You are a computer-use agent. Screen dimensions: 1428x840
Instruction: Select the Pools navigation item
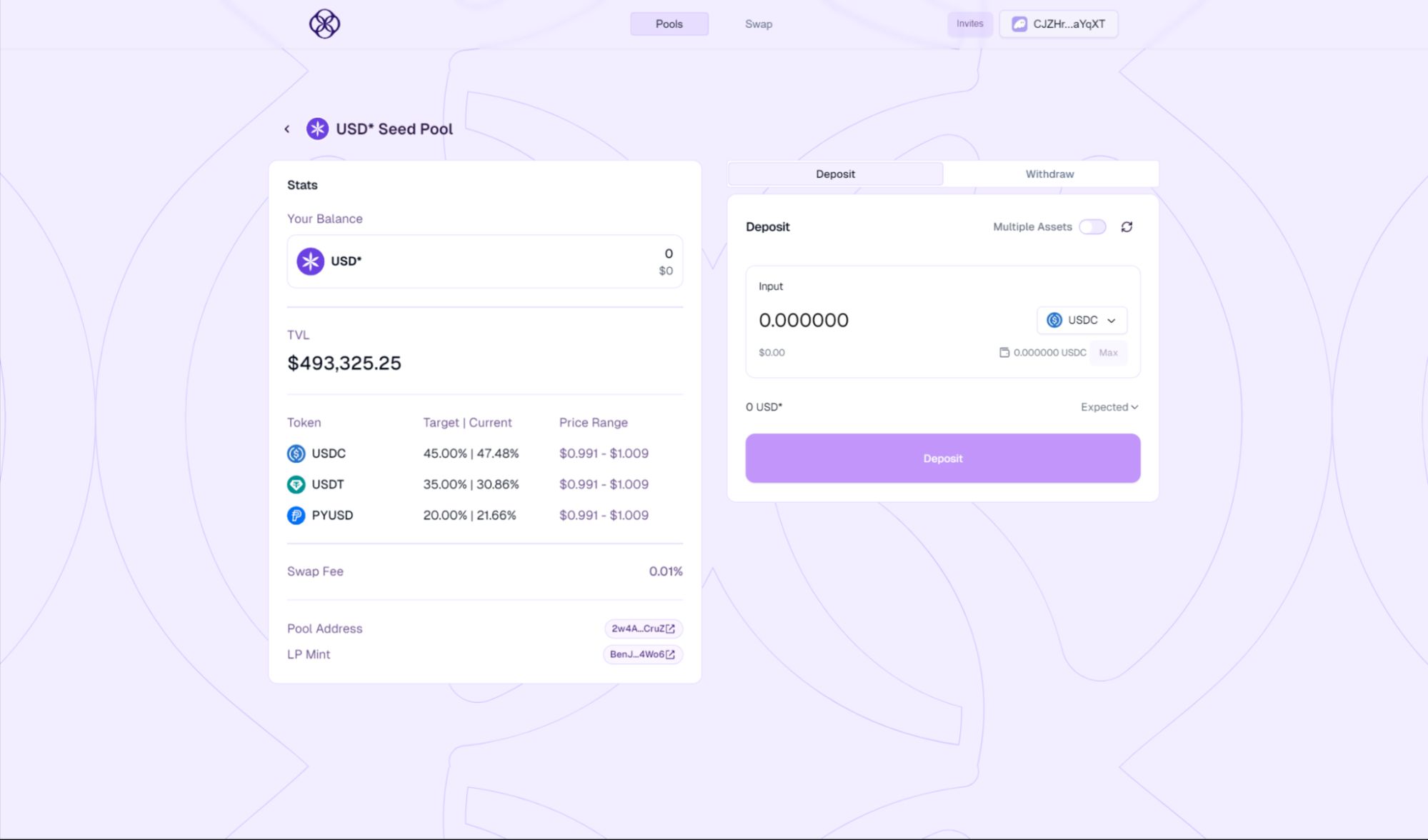coord(669,24)
